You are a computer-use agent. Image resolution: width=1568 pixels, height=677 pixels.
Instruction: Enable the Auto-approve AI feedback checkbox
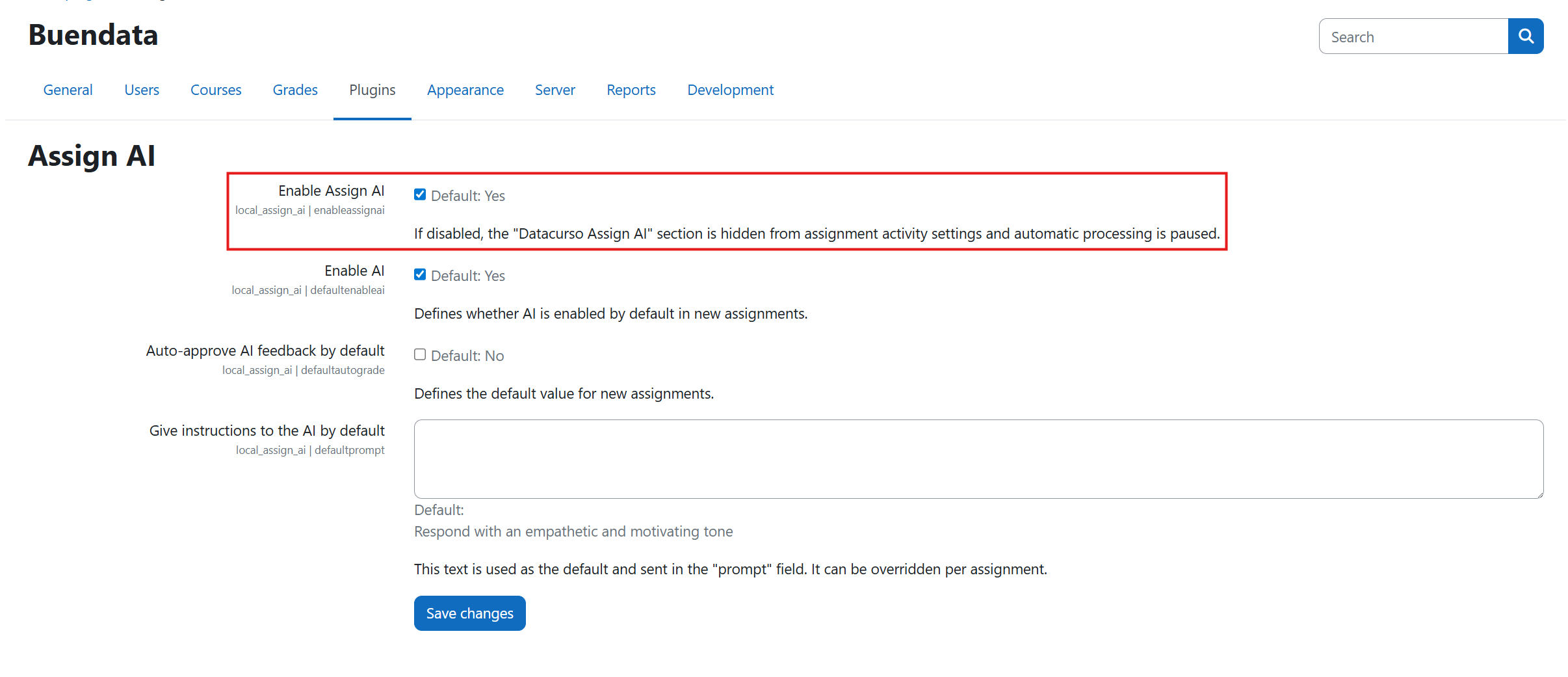tap(420, 354)
